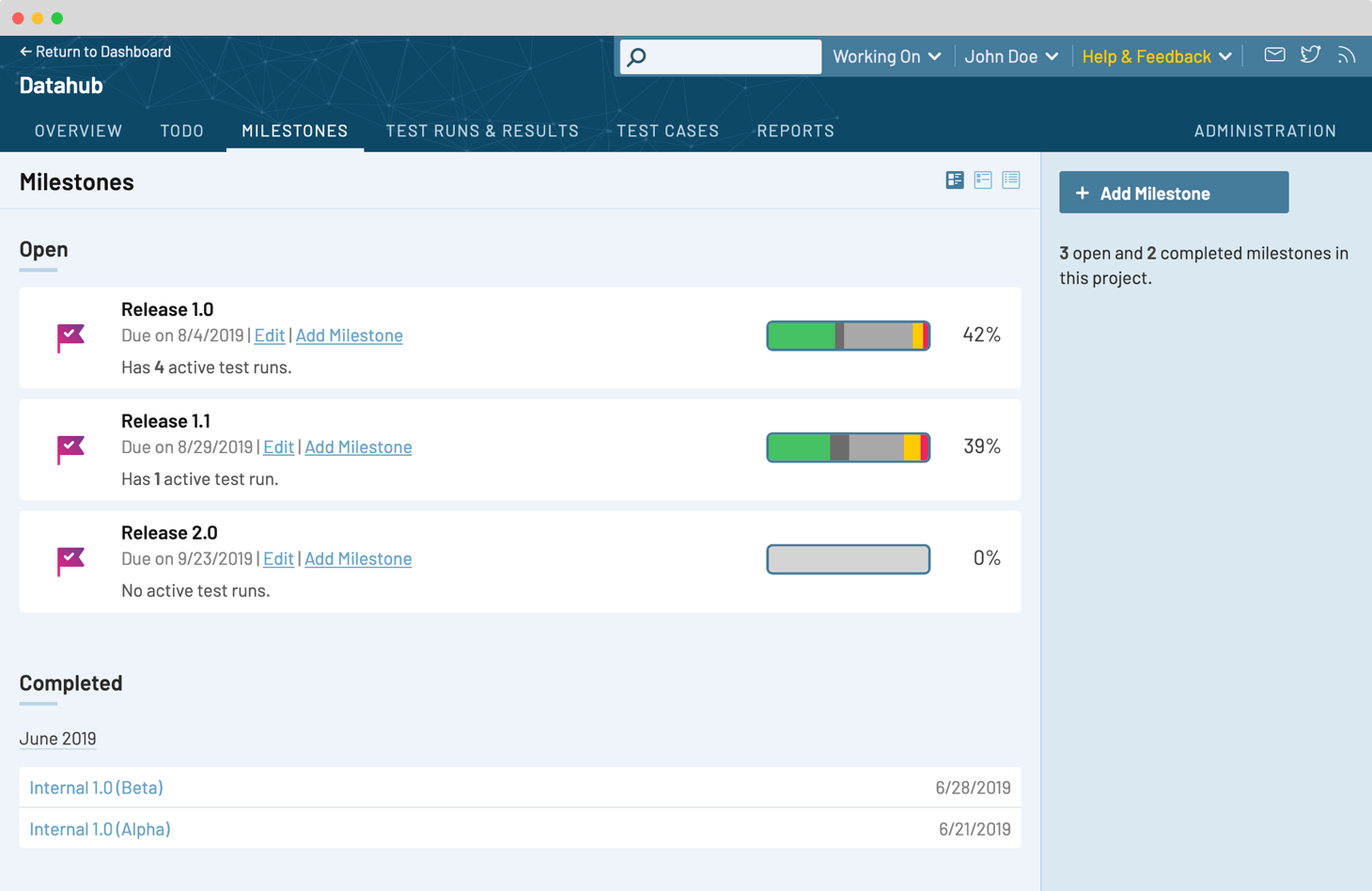Click the 42% completion value

click(x=982, y=335)
